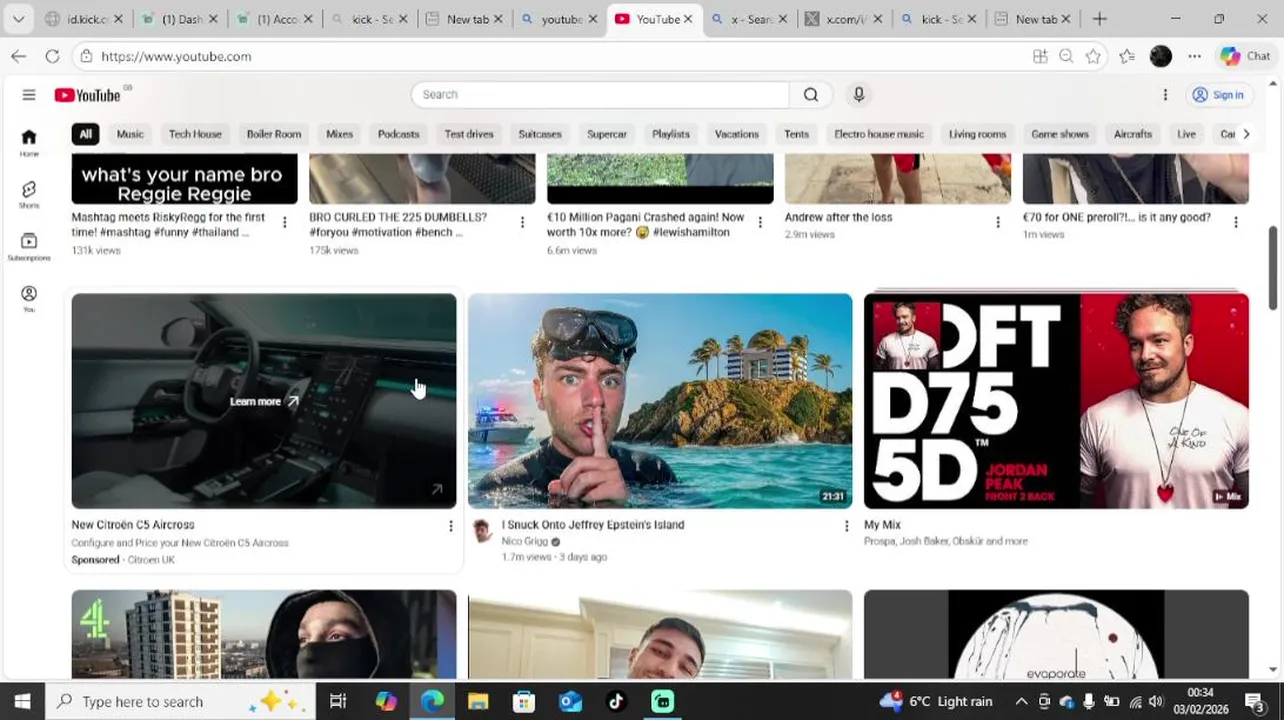Image resolution: width=1284 pixels, height=720 pixels.
Task: Open the YouTube hamburger guide menu
Action: [29, 95]
